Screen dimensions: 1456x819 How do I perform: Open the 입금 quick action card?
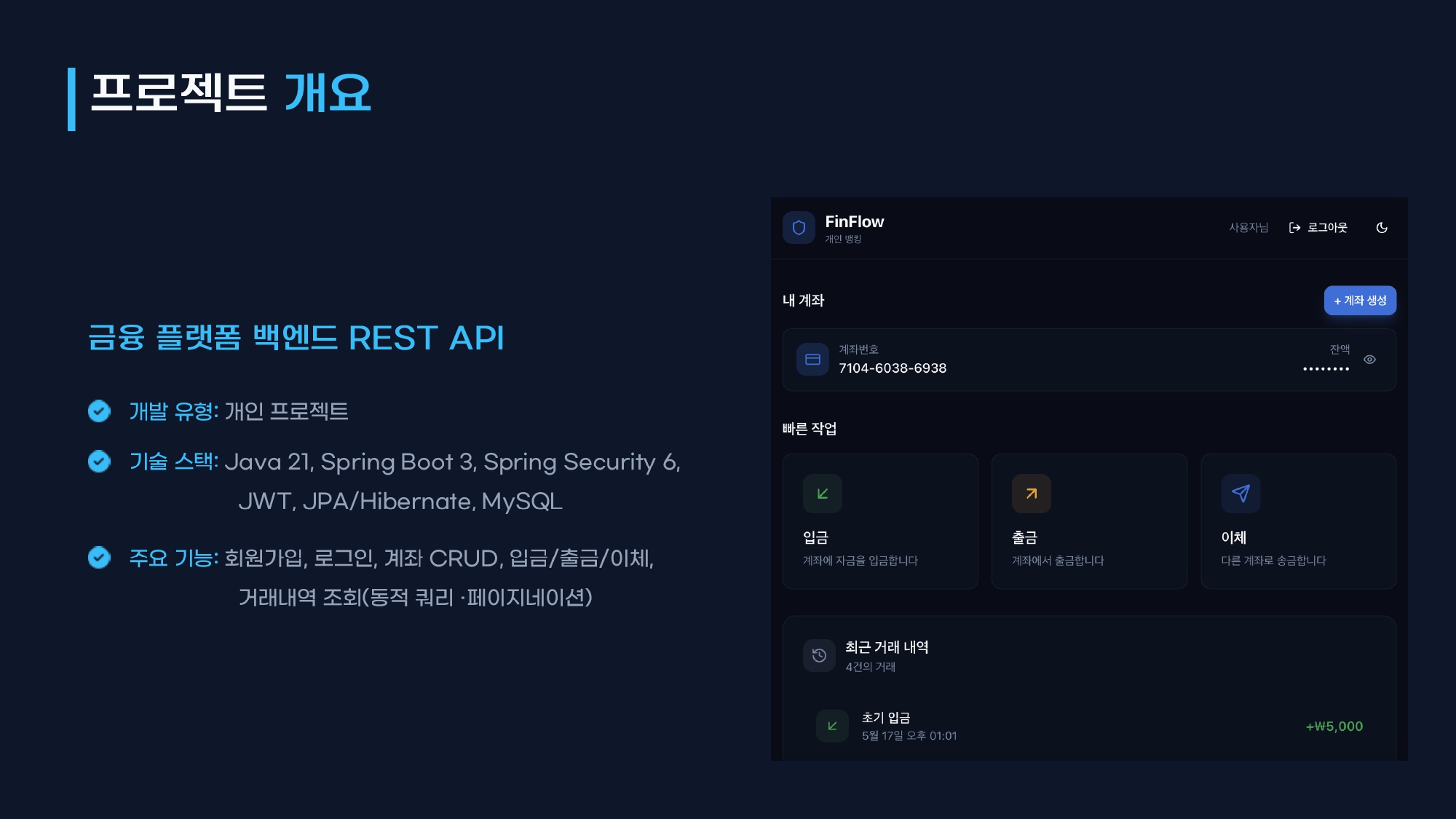[880, 521]
